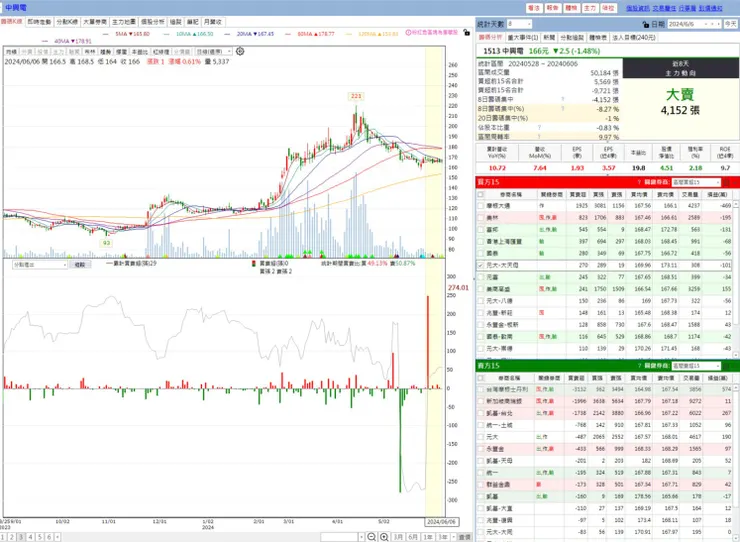Click the 複數 button beside the 分點進出 dropdown
This screenshot has height=542, width=740.
click(80, 265)
